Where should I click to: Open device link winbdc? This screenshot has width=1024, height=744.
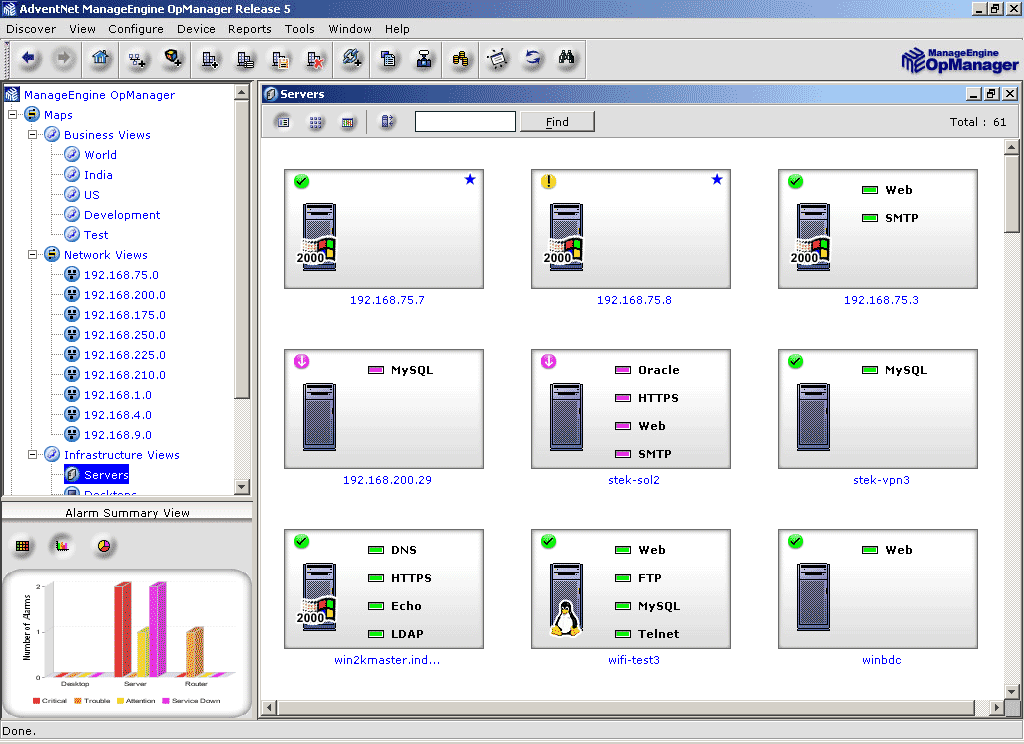[x=881, y=660]
